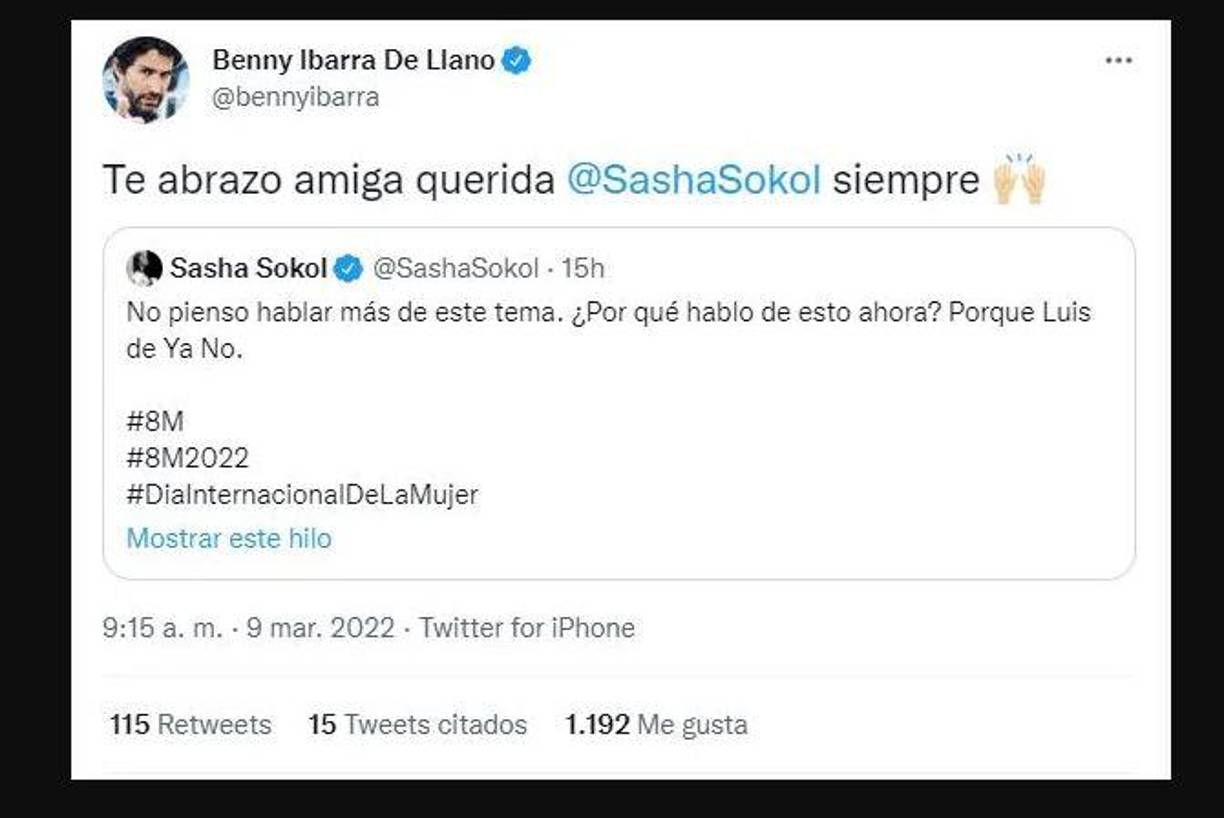Click Sasha Sokol's avatar in the quoted tweet
The height and width of the screenshot is (818, 1224).
click(x=145, y=267)
